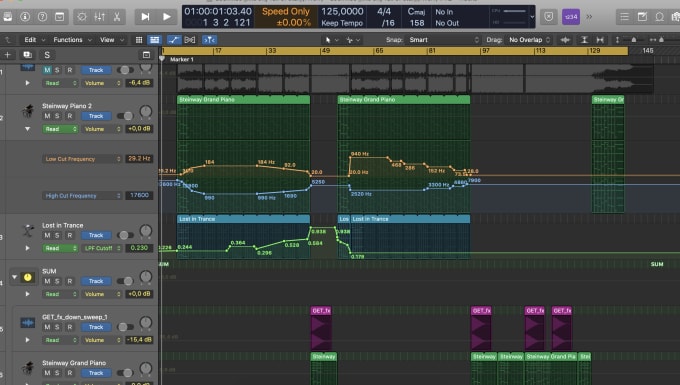Open the pointer tool menu
Image resolution: width=680 pixels, height=385 pixels.
[x=331, y=40]
